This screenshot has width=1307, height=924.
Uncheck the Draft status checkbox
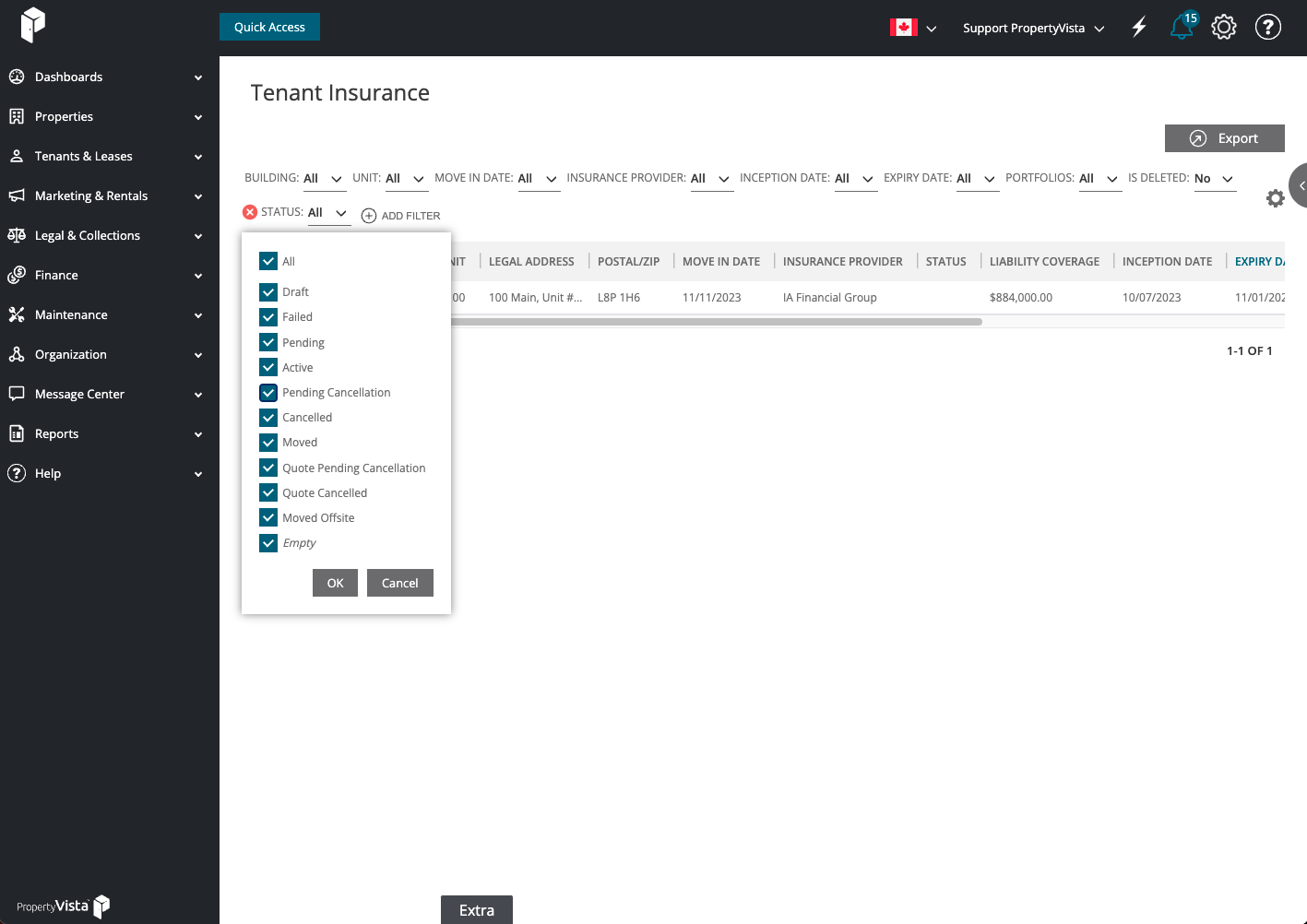[x=268, y=291]
